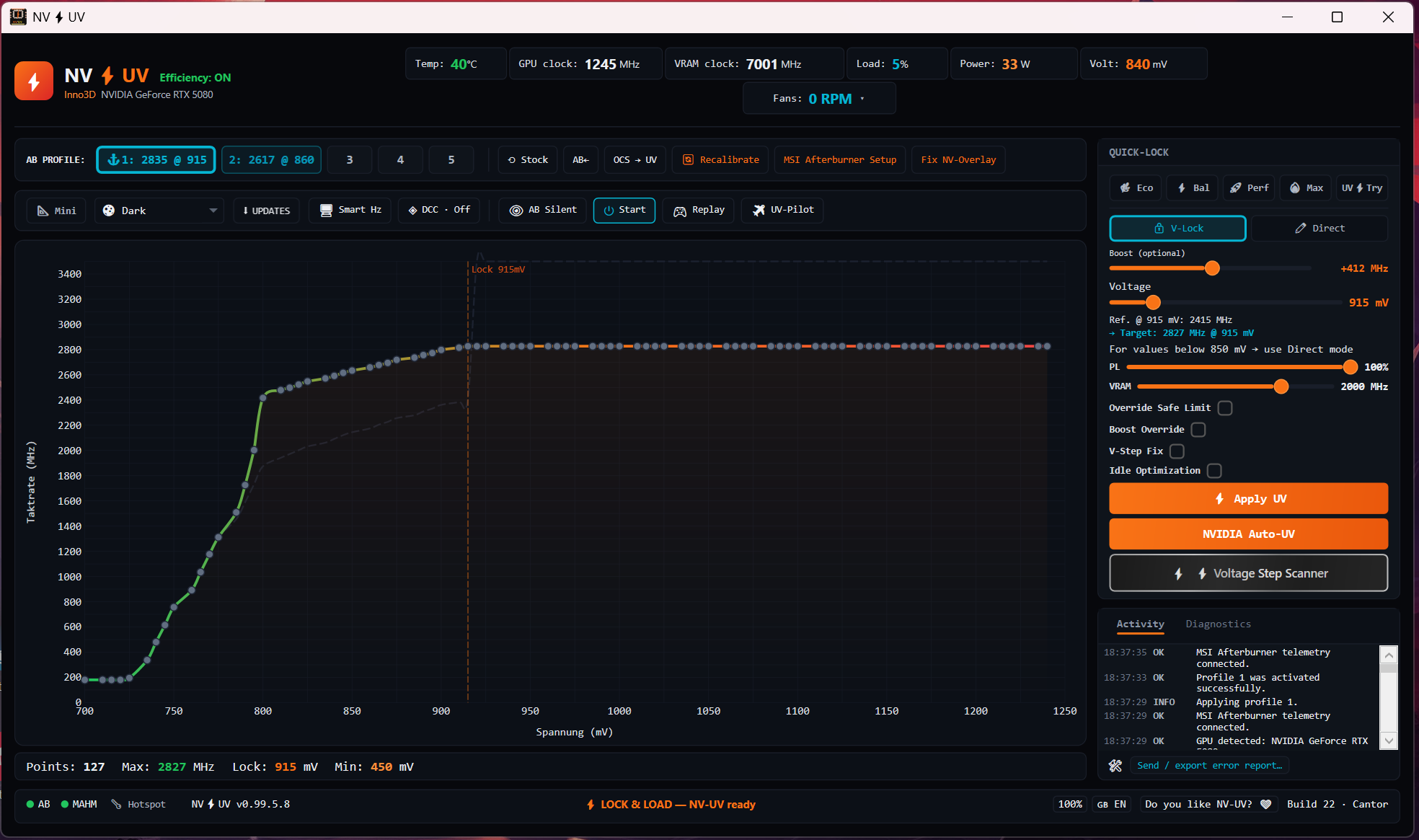The image size is (1419, 840).
Task: Click the activity log scrollbar down arrow
Action: pos(1389,740)
